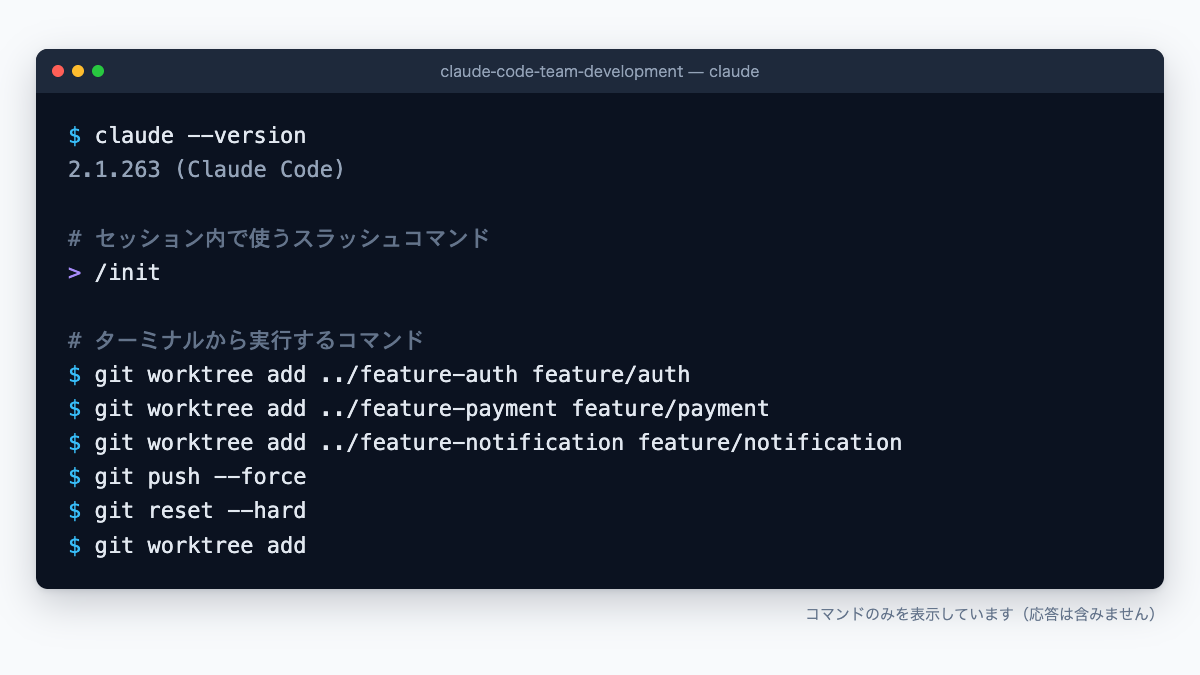Image resolution: width=1200 pixels, height=675 pixels.
Task: Click the output '2.1.263 (Claude Code)'
Action: tap(207, 169)
